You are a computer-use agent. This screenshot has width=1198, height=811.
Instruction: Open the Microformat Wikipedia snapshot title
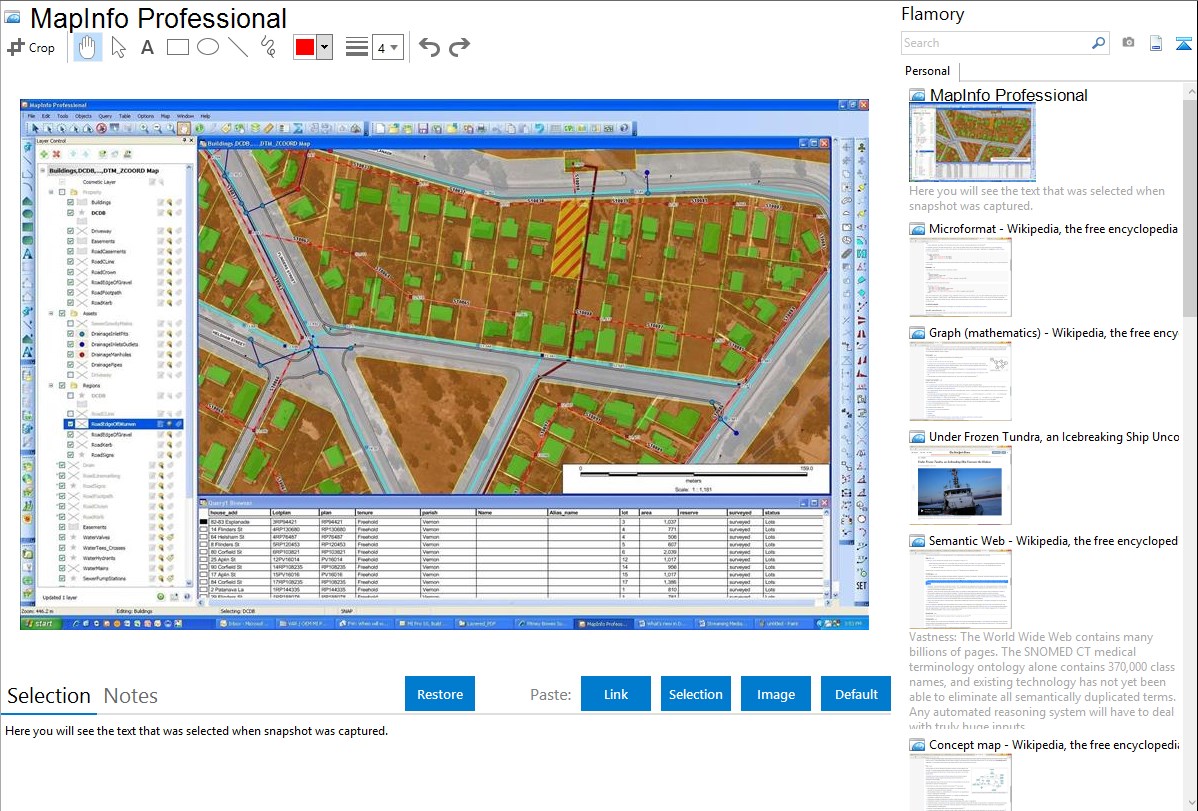[1053, 229]
